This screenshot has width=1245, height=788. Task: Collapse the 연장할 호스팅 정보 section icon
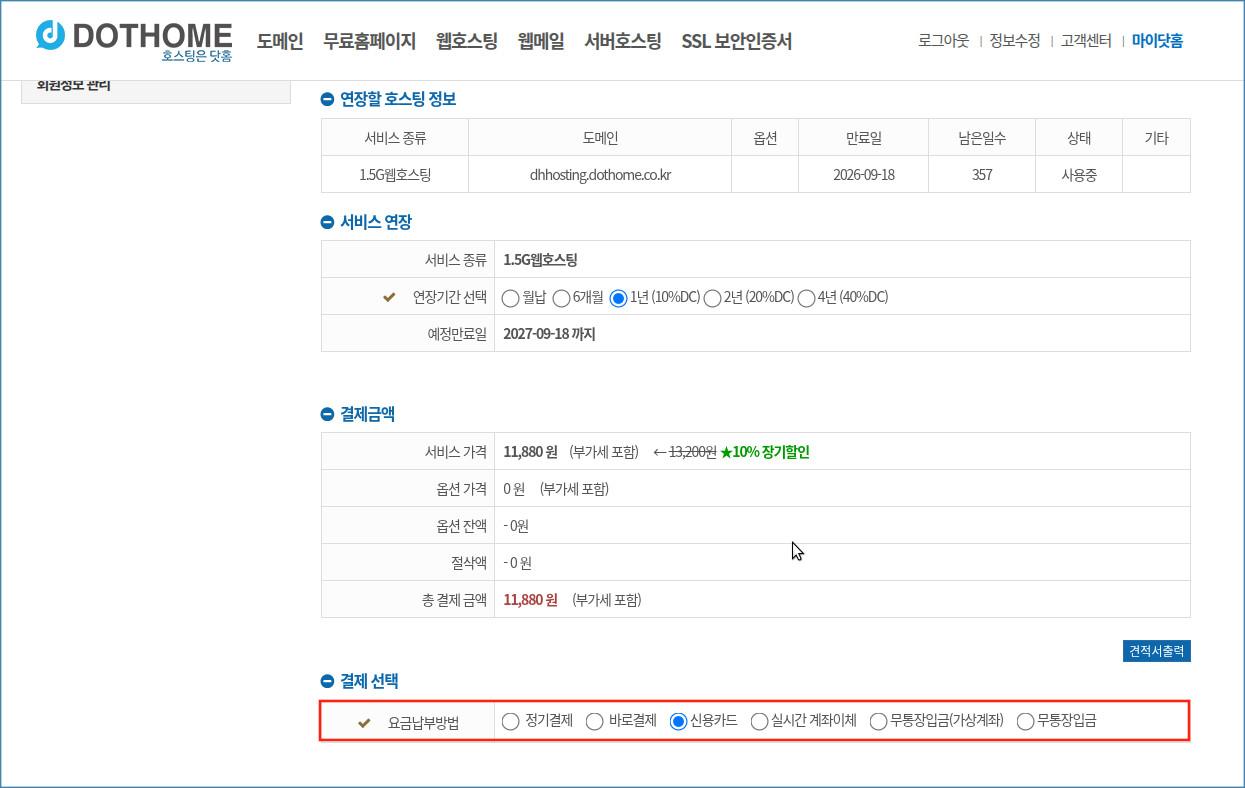tap(327, 99)
